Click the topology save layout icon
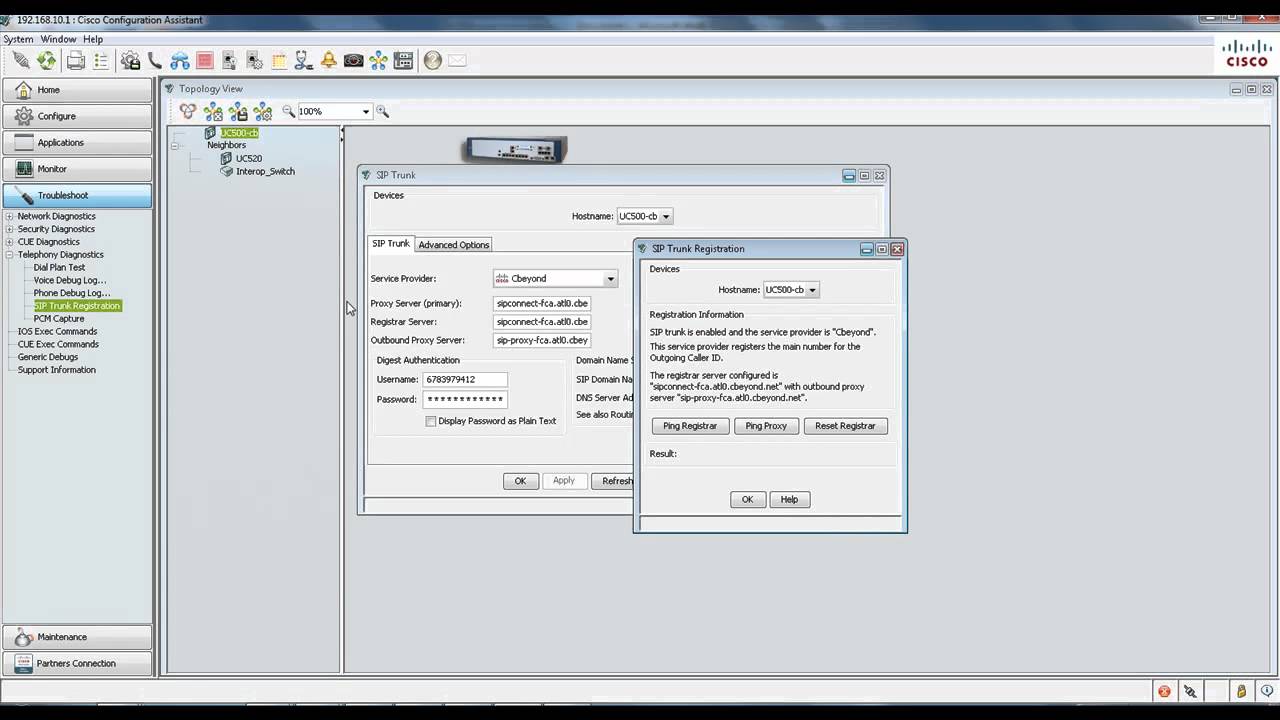 238,111
